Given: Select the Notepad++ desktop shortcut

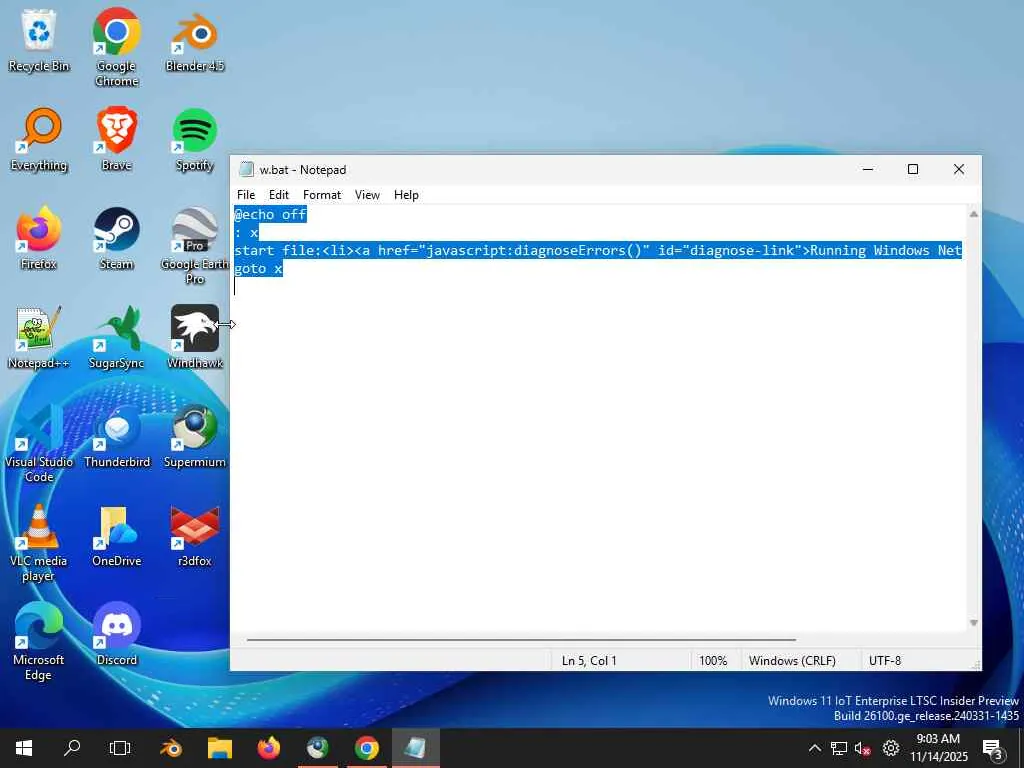Looking at the screenshot, I should tap(39, 338).
